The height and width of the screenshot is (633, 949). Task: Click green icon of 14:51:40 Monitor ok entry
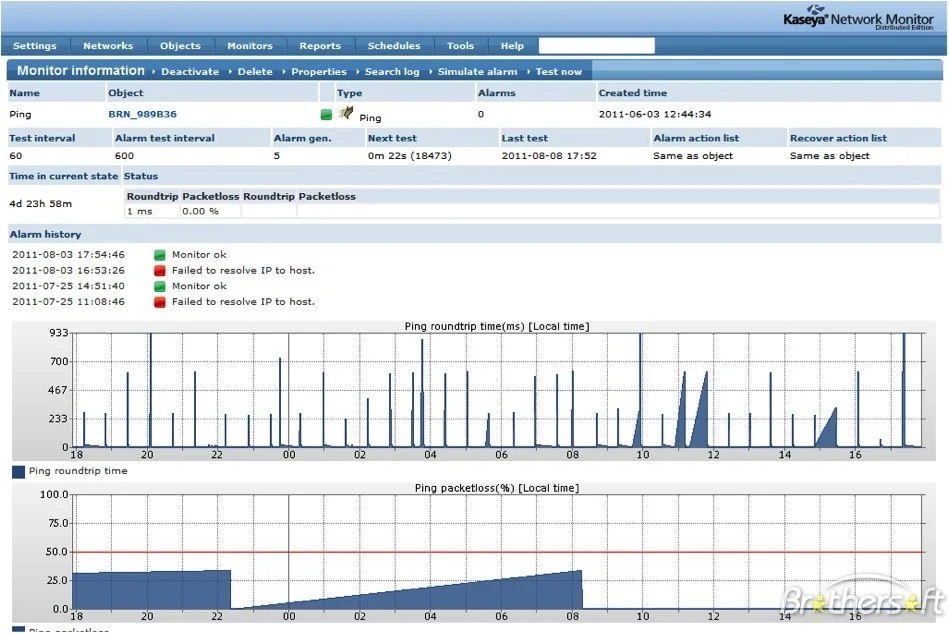click(x=160, y=286)
